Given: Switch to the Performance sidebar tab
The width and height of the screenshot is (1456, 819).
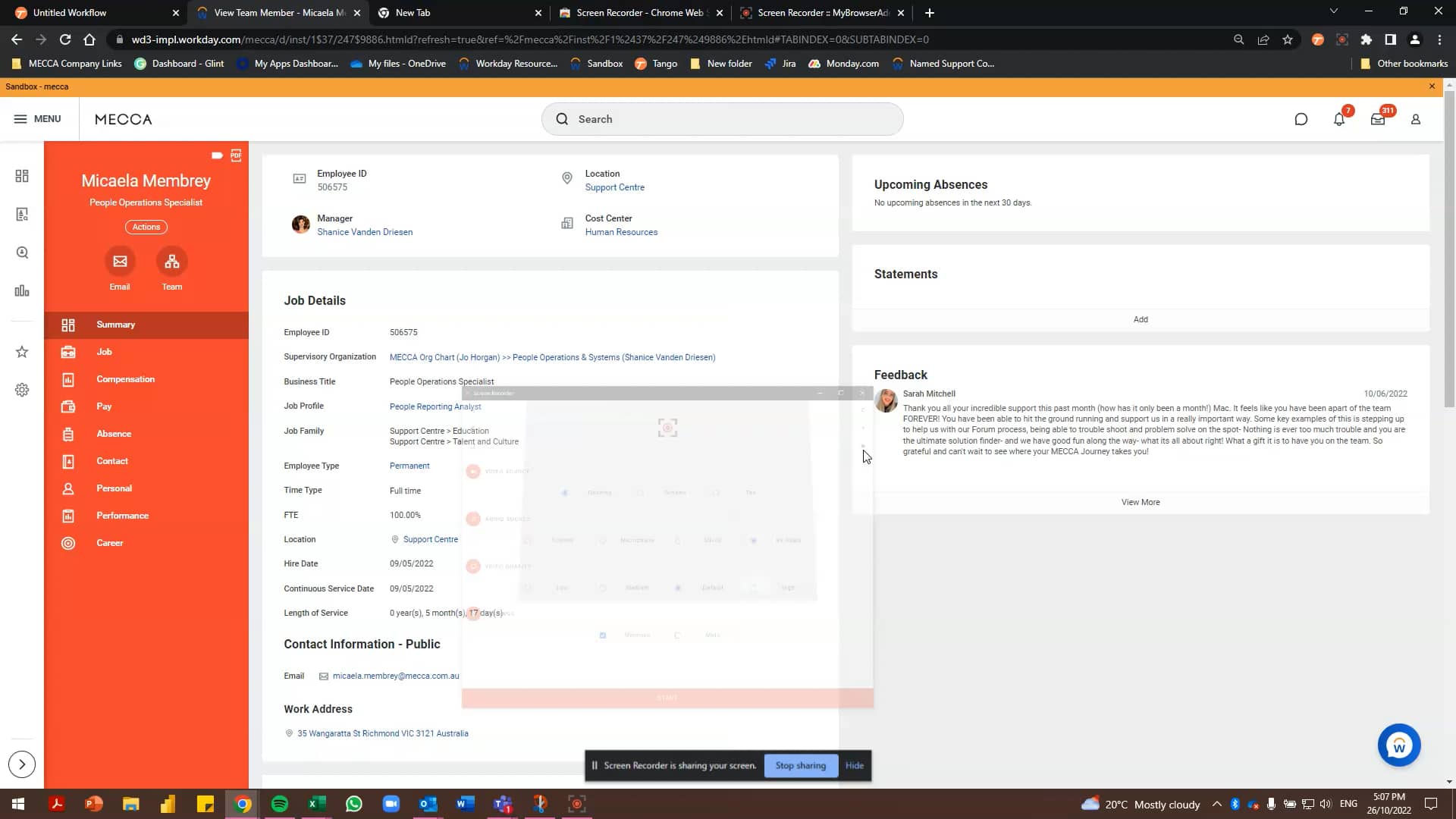Looking at the screenshot, I should pos(122,516).
